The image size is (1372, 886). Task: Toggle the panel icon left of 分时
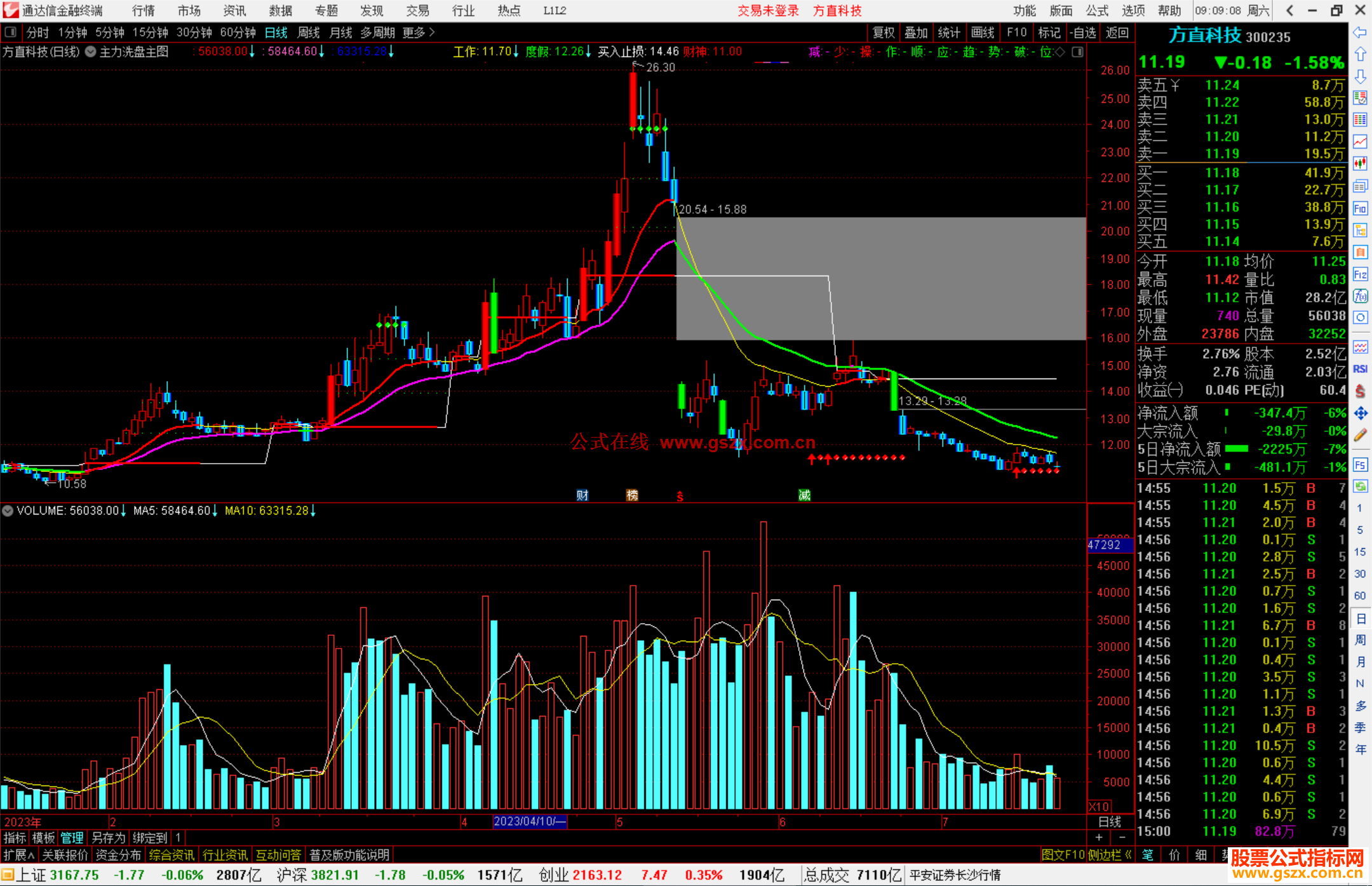click(x=10, y=32)
